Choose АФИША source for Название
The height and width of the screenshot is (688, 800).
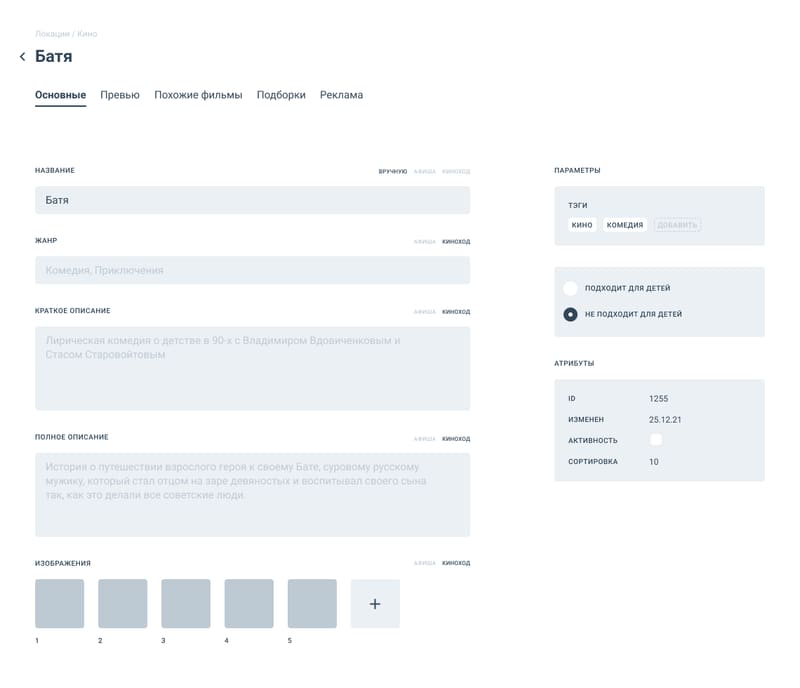click(424, 171)
